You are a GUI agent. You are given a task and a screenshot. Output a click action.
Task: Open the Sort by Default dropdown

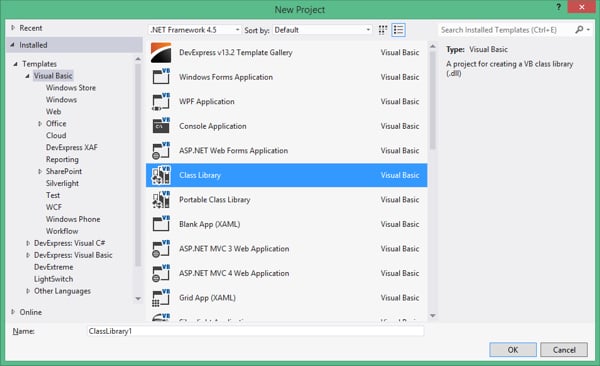pos(322,30)
